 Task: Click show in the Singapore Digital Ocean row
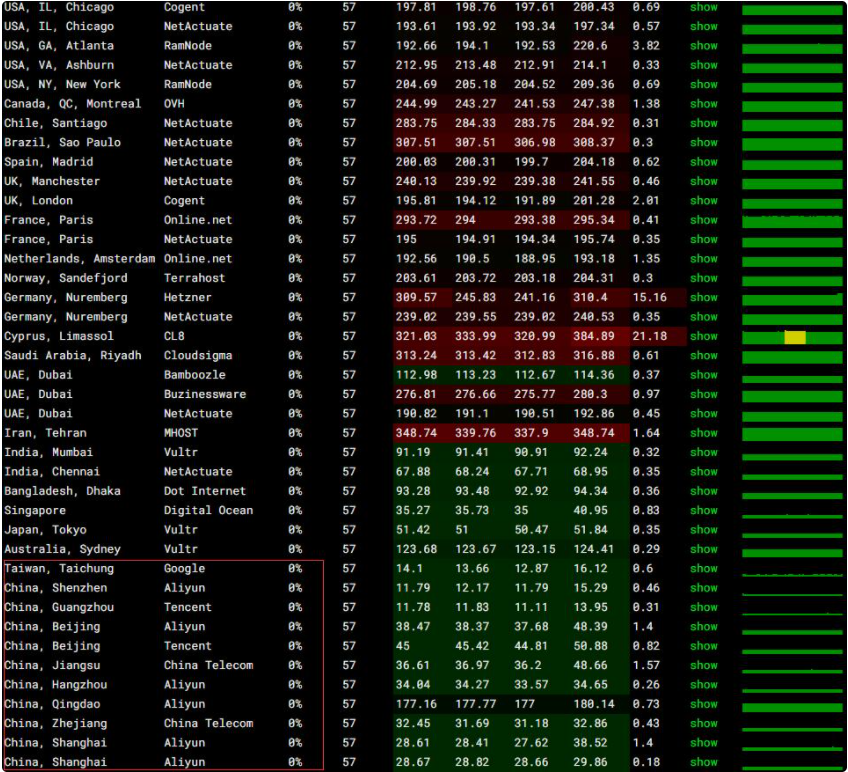pyautogui.click(x=703, y=510)
